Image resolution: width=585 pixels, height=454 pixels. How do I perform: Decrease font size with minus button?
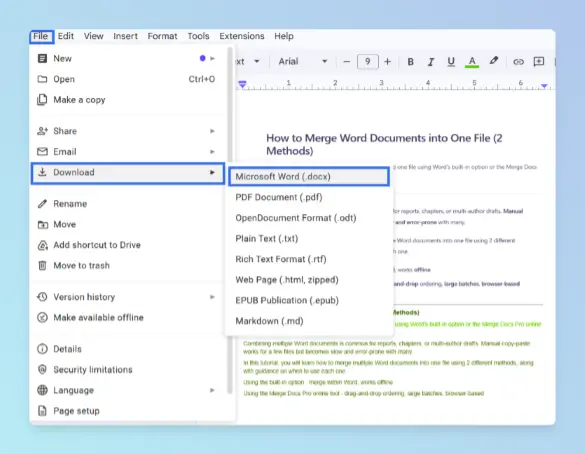coord(347,62)
